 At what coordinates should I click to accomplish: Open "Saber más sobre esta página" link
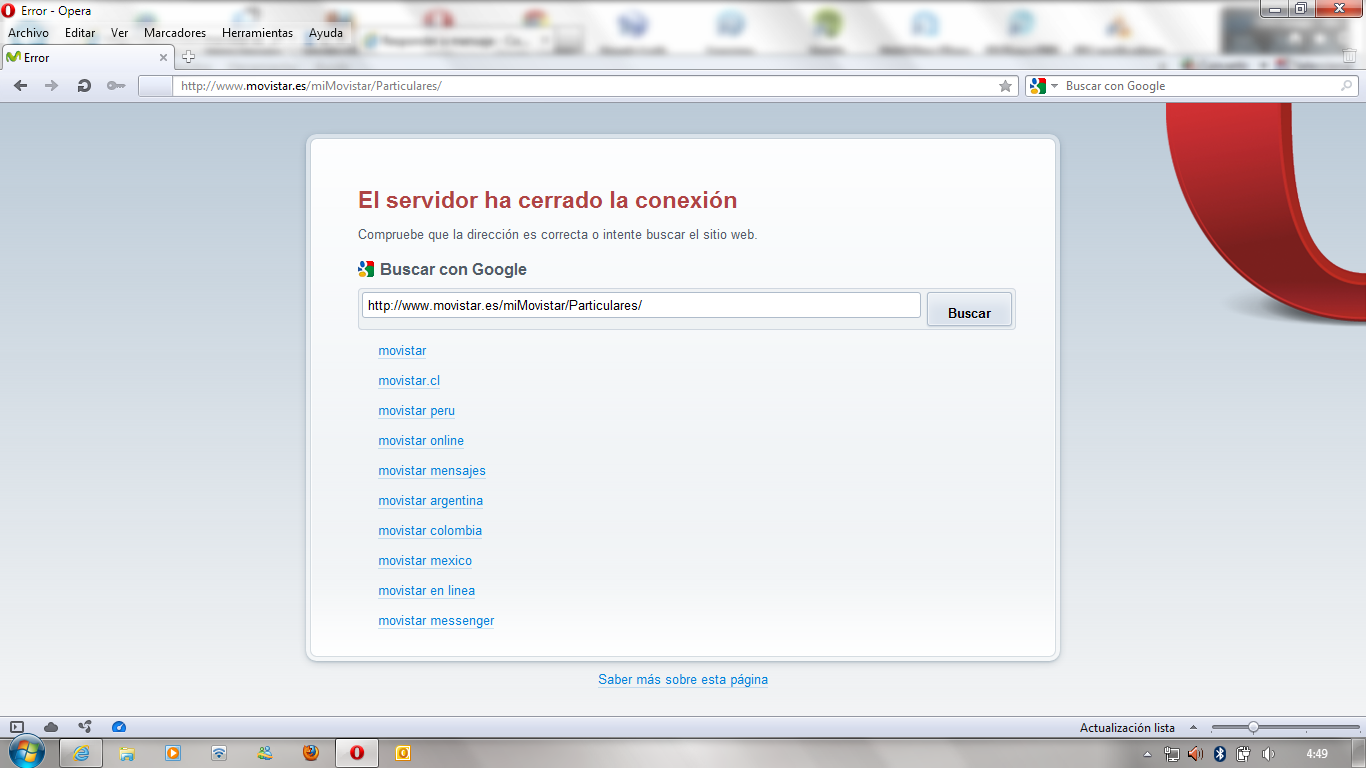(683, 680)
